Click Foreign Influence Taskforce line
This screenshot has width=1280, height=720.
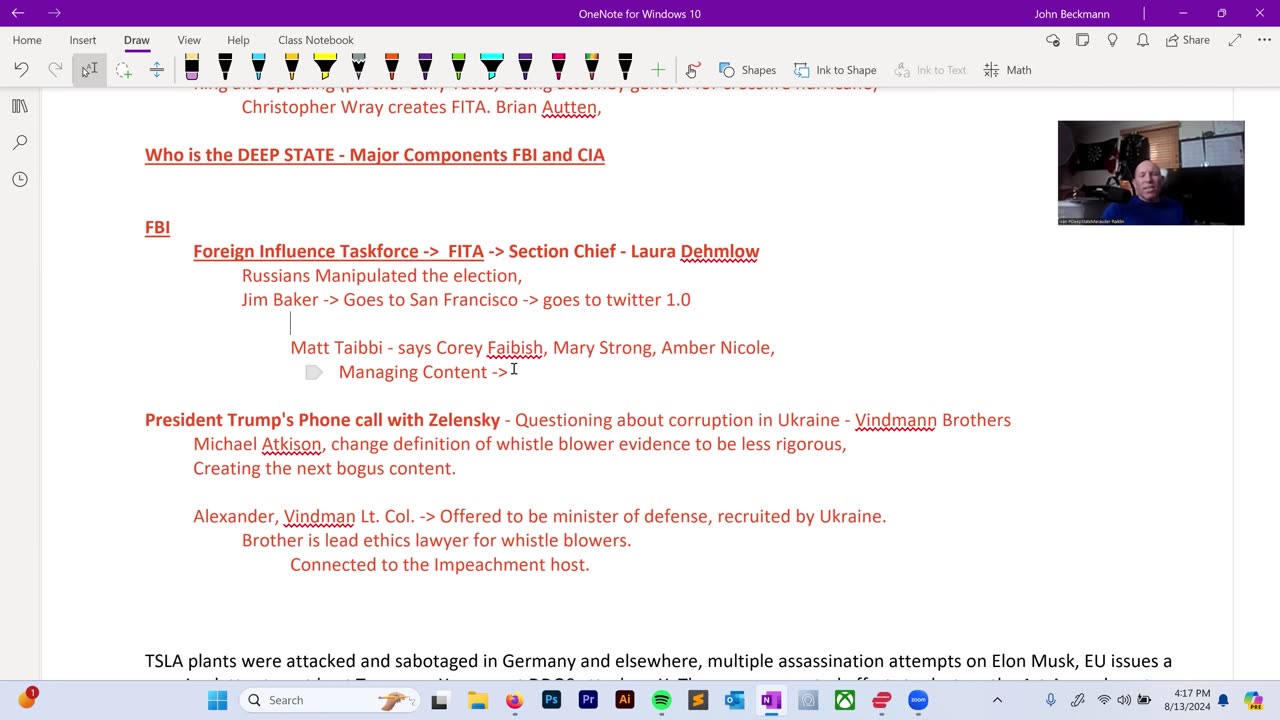(476, 251)
